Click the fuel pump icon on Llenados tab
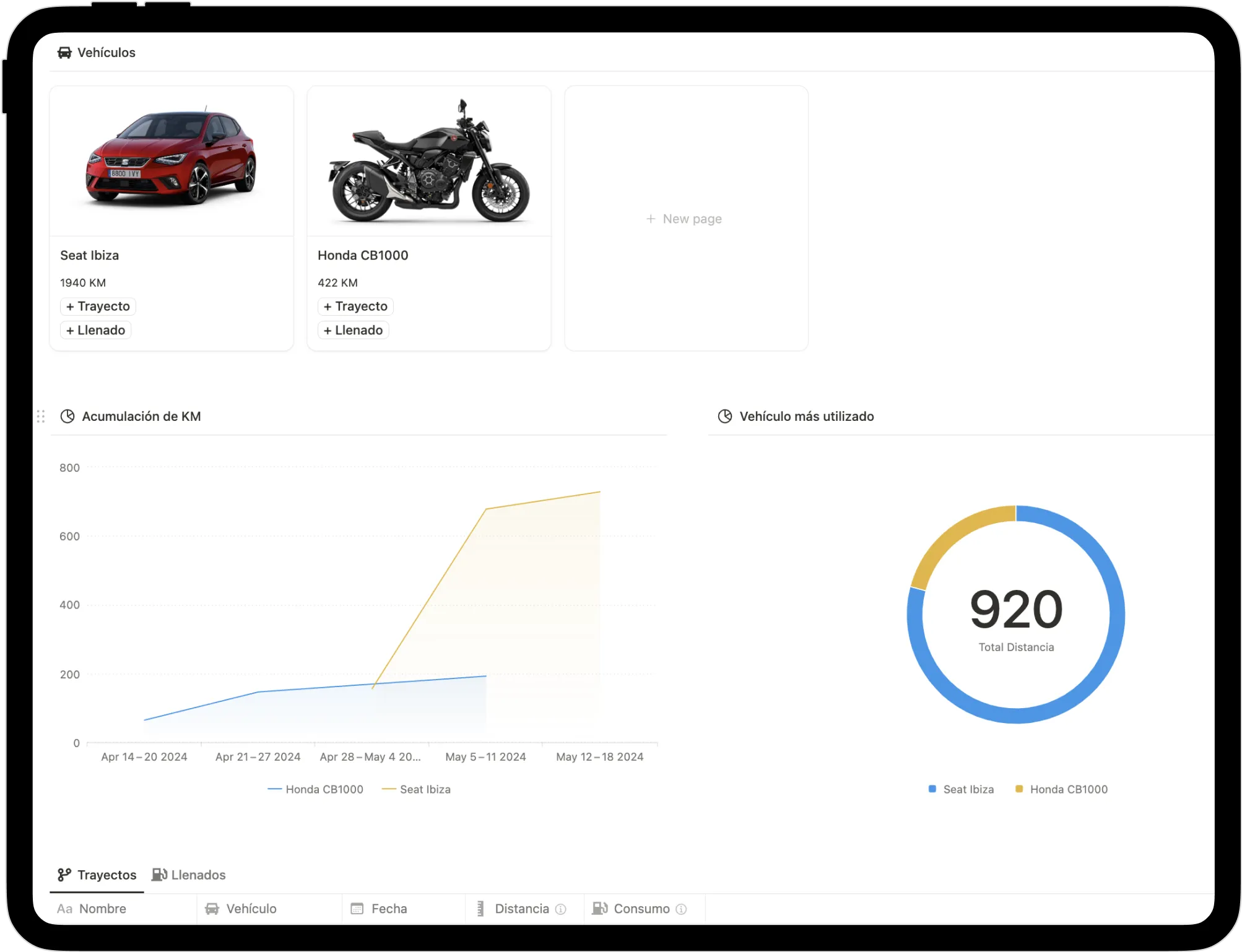The height and width of the screenshot is (952, 1242). point(159,875)
